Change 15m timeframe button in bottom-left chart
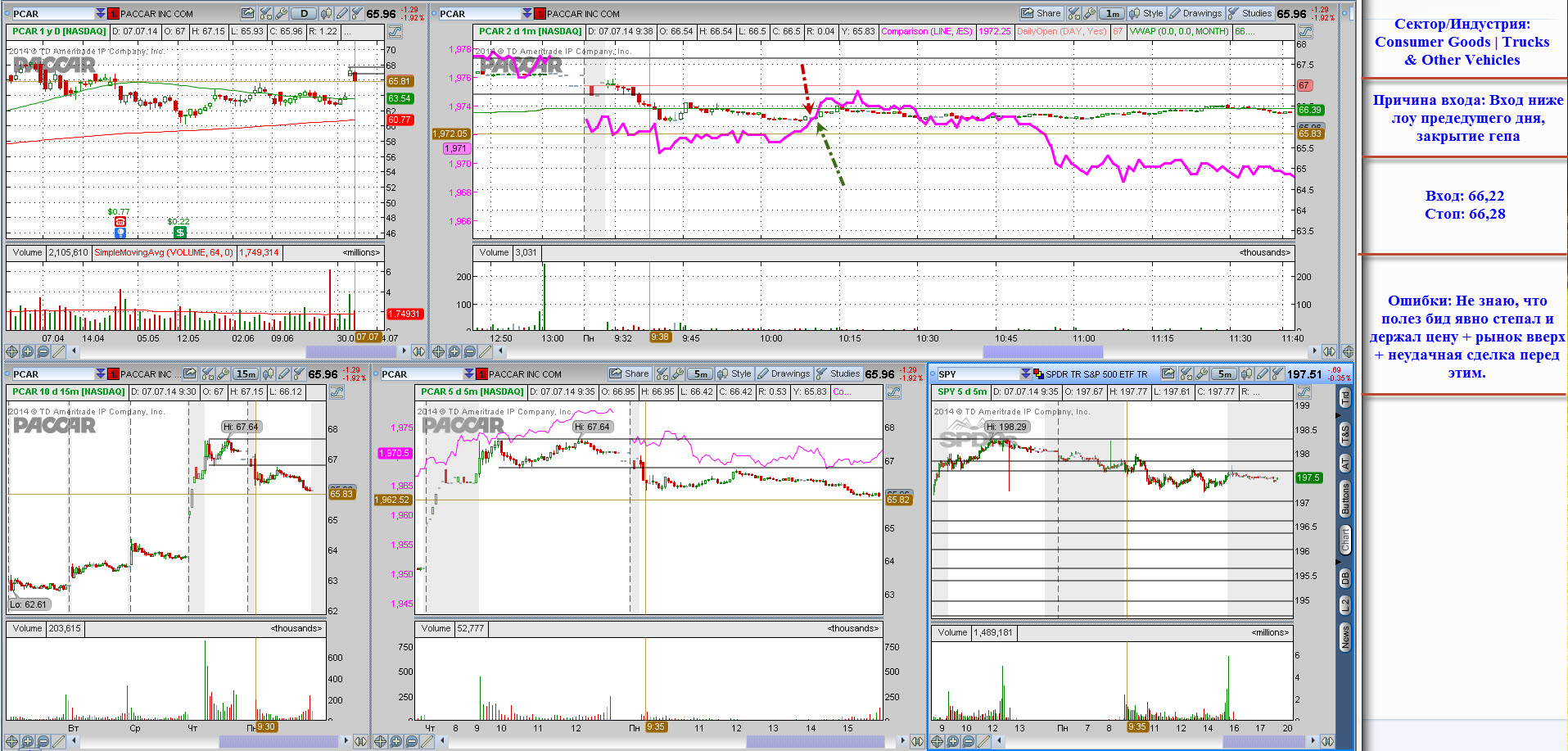Image resolution: width=1568 pixels, height=751 pixels. pyautogui.click(x=246, y=373)
